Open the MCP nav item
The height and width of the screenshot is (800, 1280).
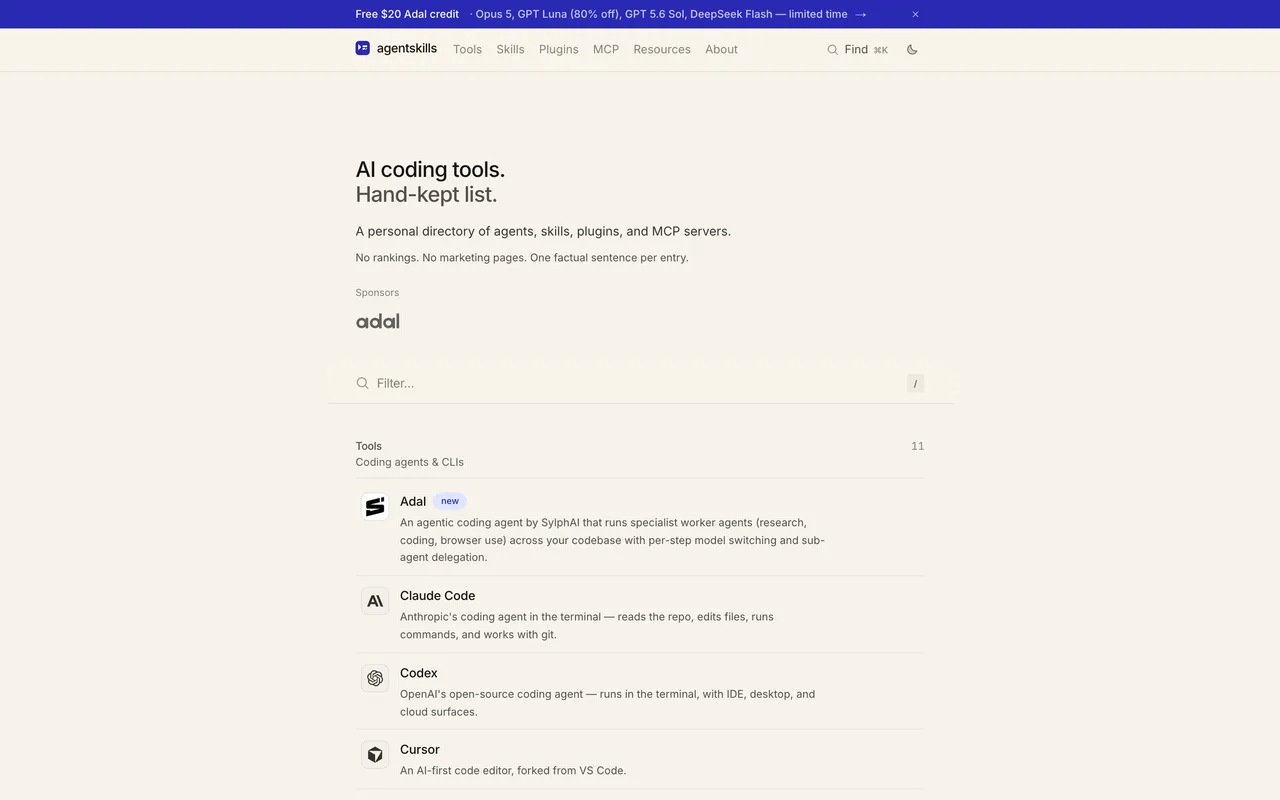click(x=606, y=49)
